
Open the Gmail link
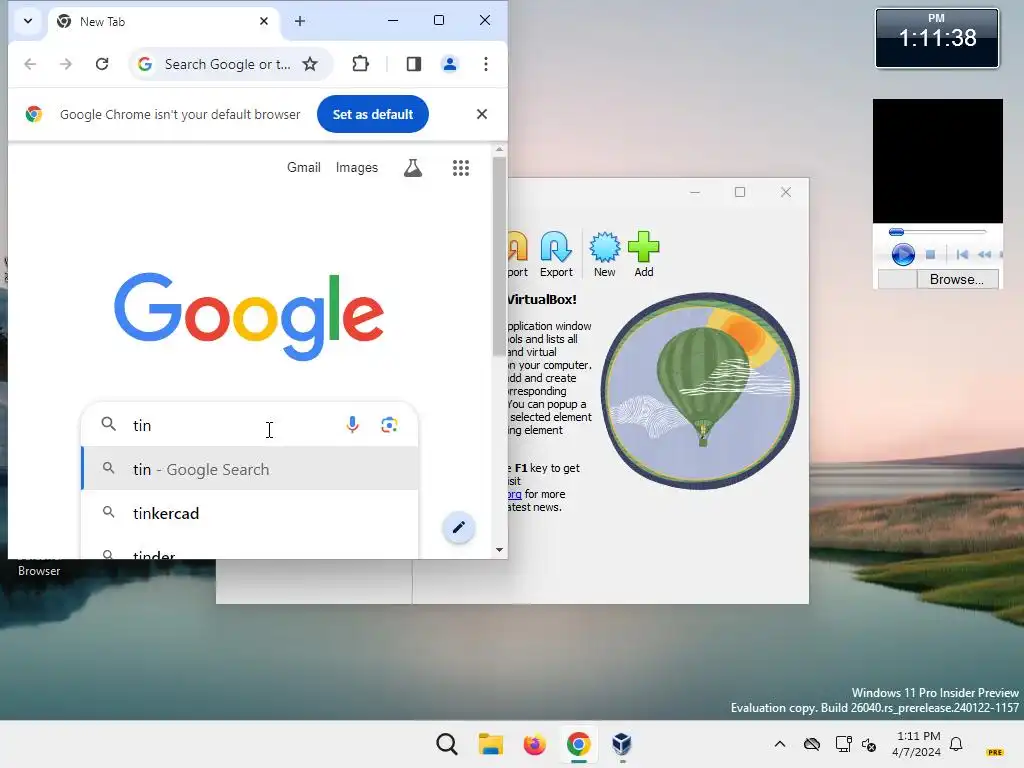(x=304, y=168)
